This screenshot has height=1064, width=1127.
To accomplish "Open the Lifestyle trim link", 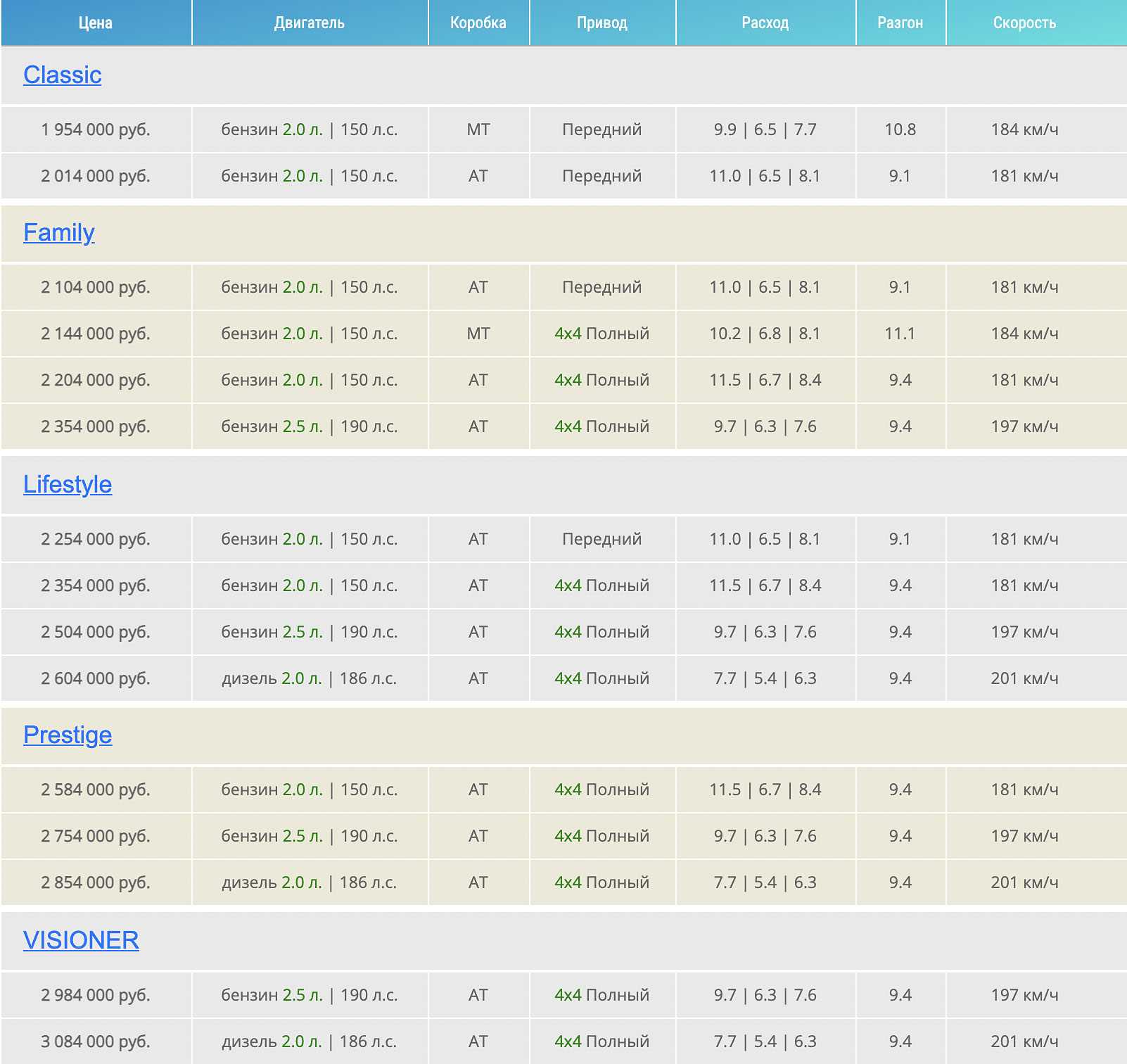I will [67, 485].
